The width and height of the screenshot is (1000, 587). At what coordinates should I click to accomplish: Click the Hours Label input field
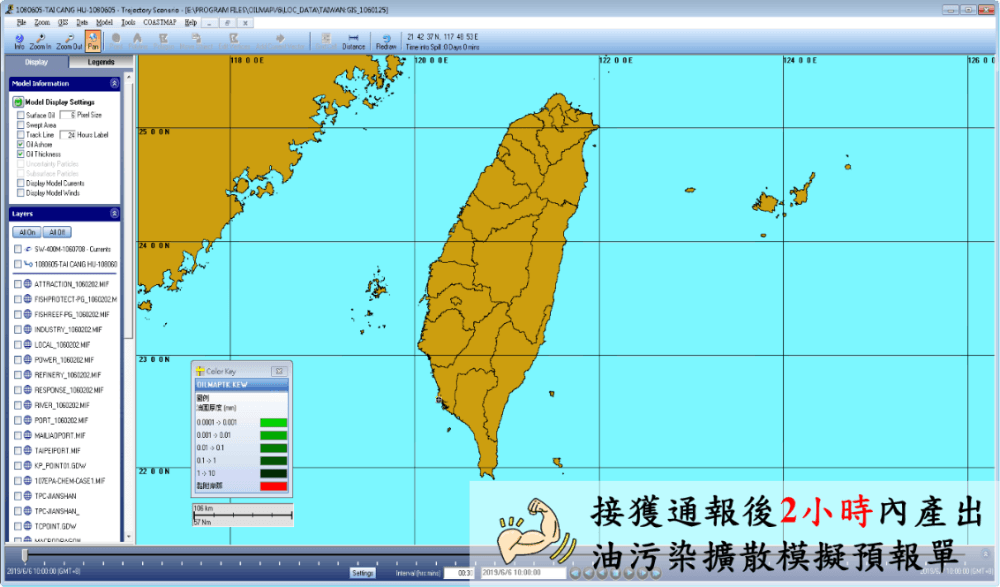pyautogui.click(x=68, y=135)
